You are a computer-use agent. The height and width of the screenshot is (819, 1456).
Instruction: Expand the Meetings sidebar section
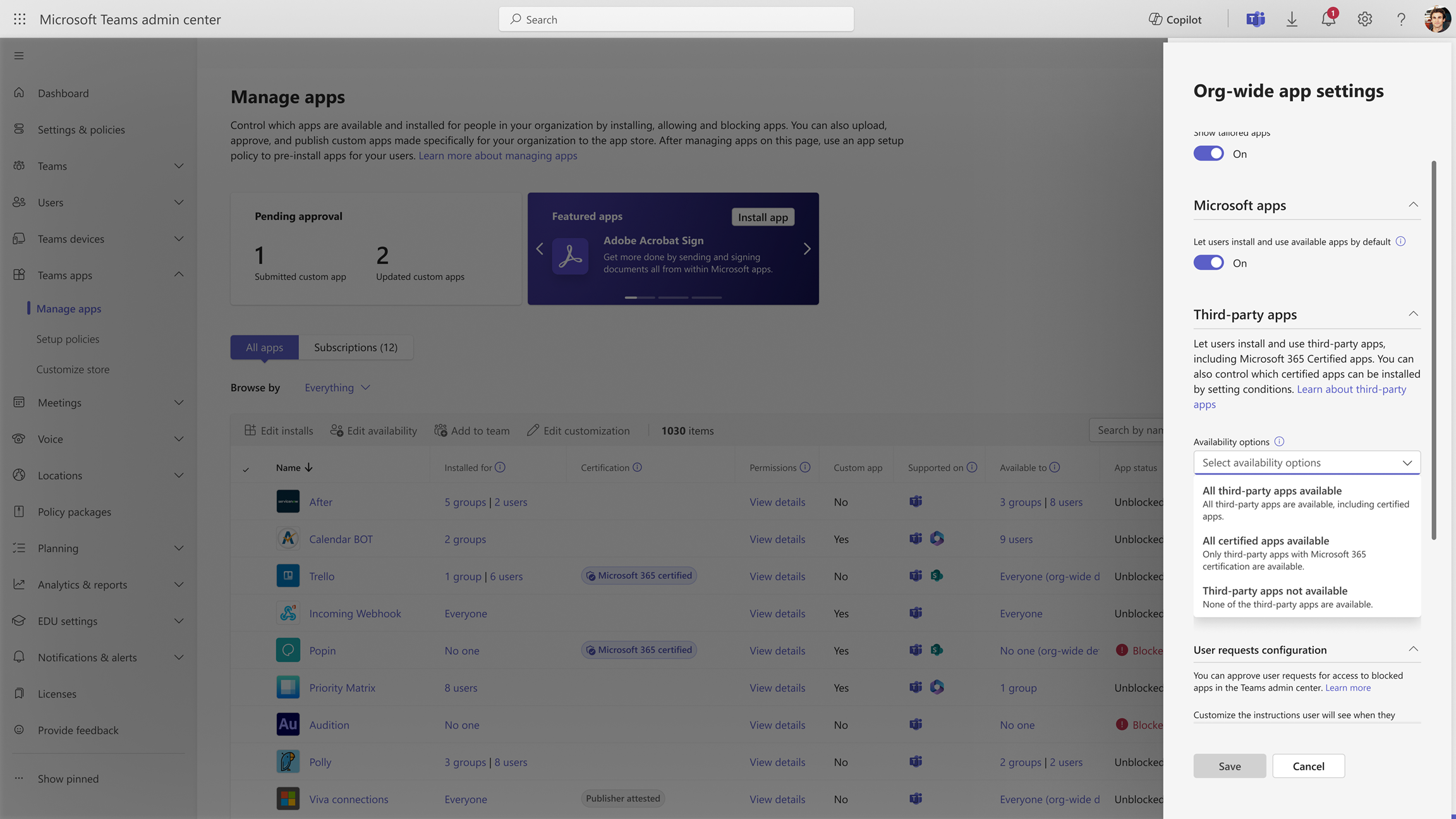click(x=179, y=403)
